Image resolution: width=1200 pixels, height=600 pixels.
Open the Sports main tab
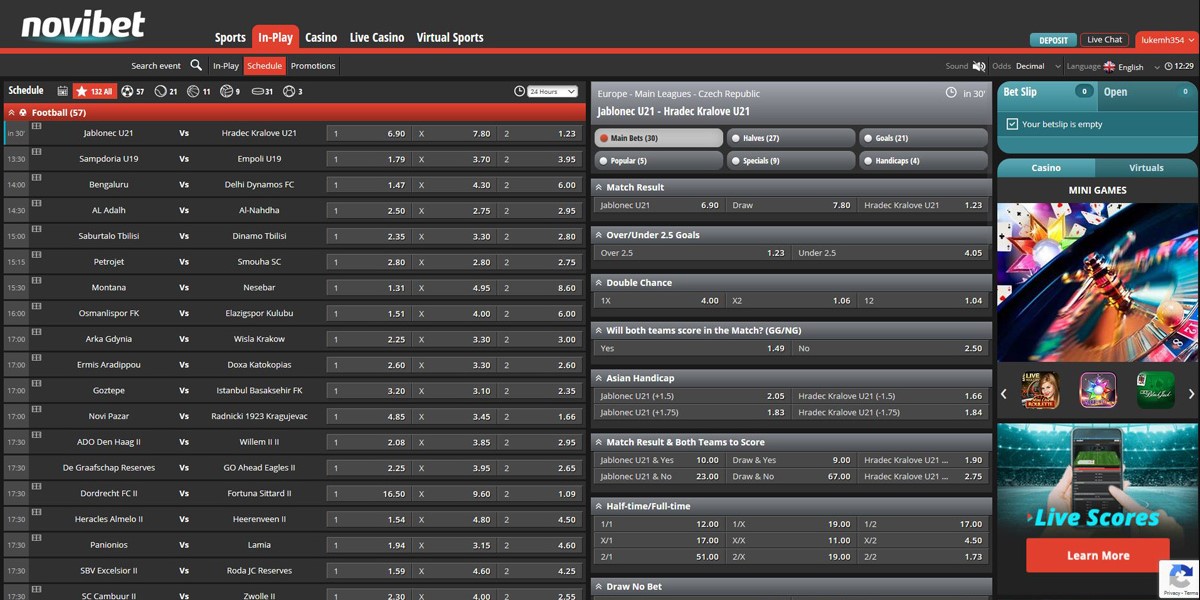(230, 38)
